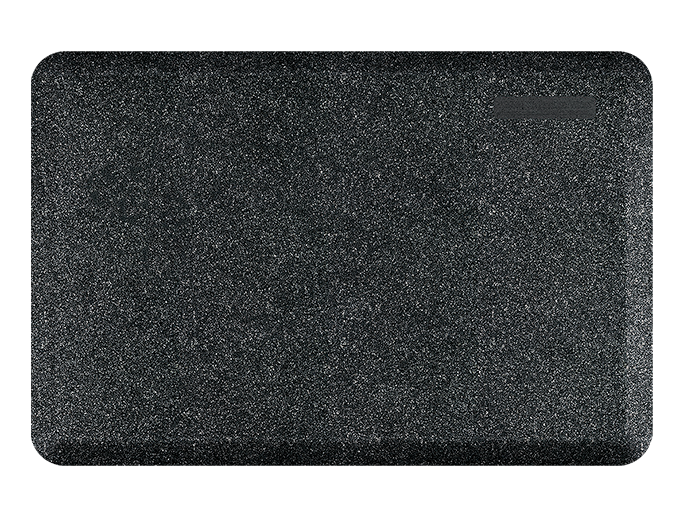Click the white margin right of the mat
Image resolution: width=683 pixels, height=517 pixels.
click(668, 258)
